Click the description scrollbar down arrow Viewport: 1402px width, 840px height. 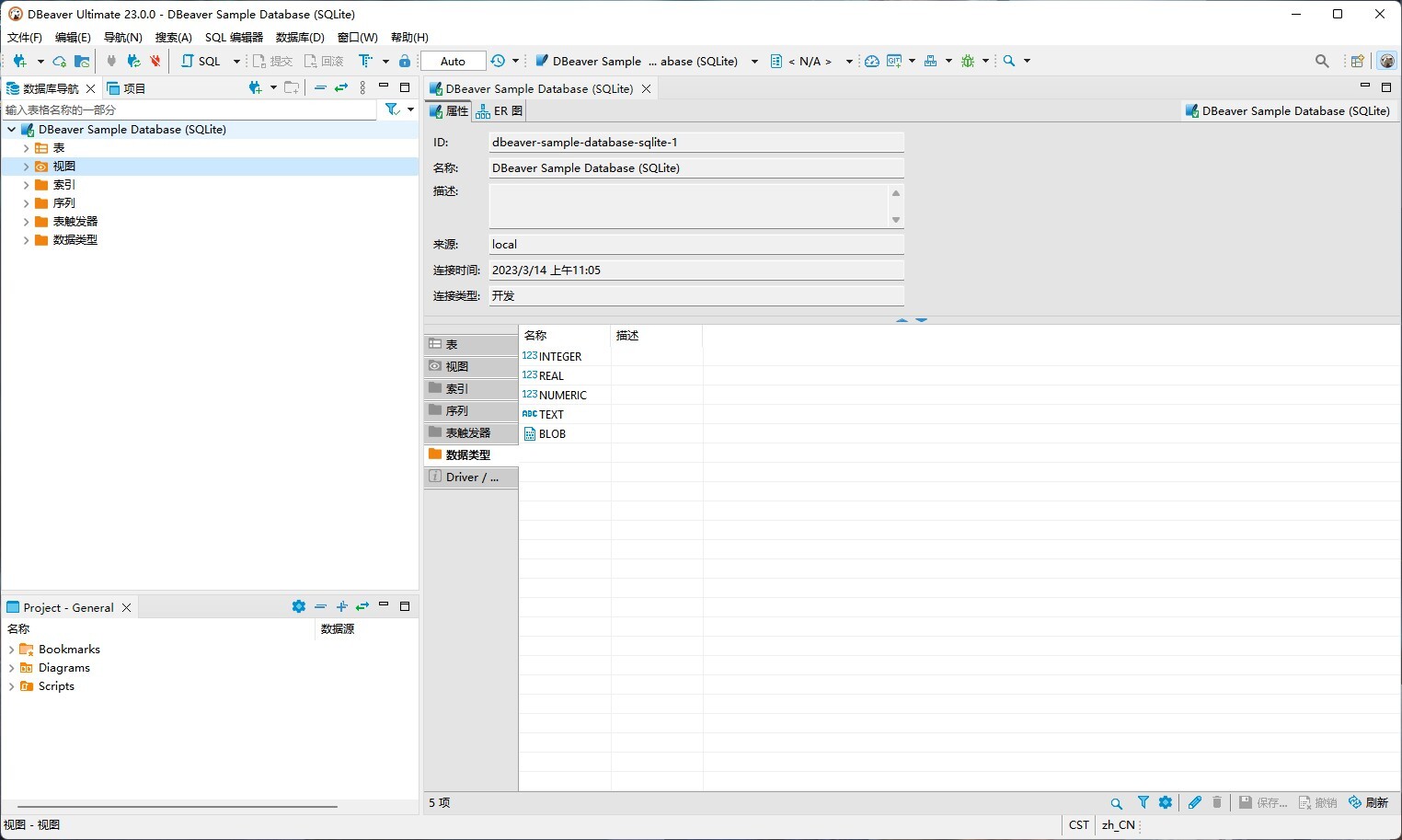coord(896,220)
